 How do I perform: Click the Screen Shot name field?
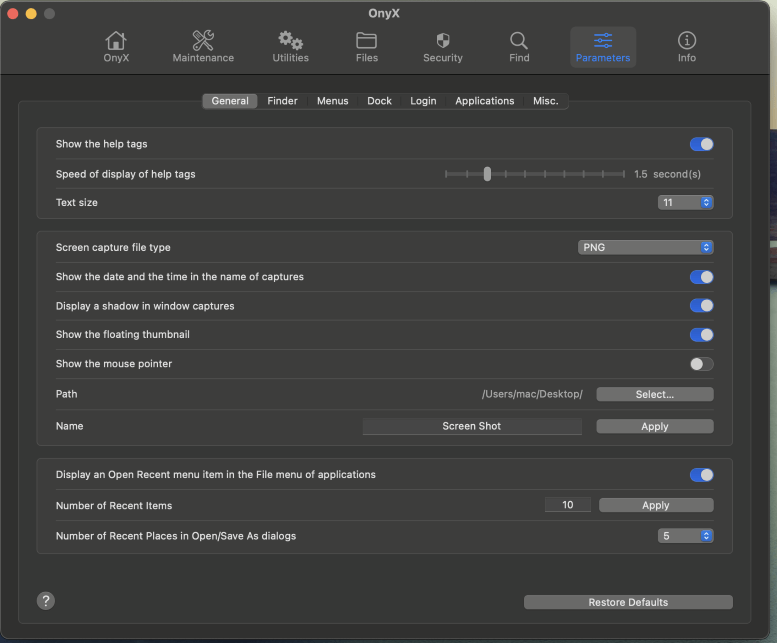click(x=472, y=426)
